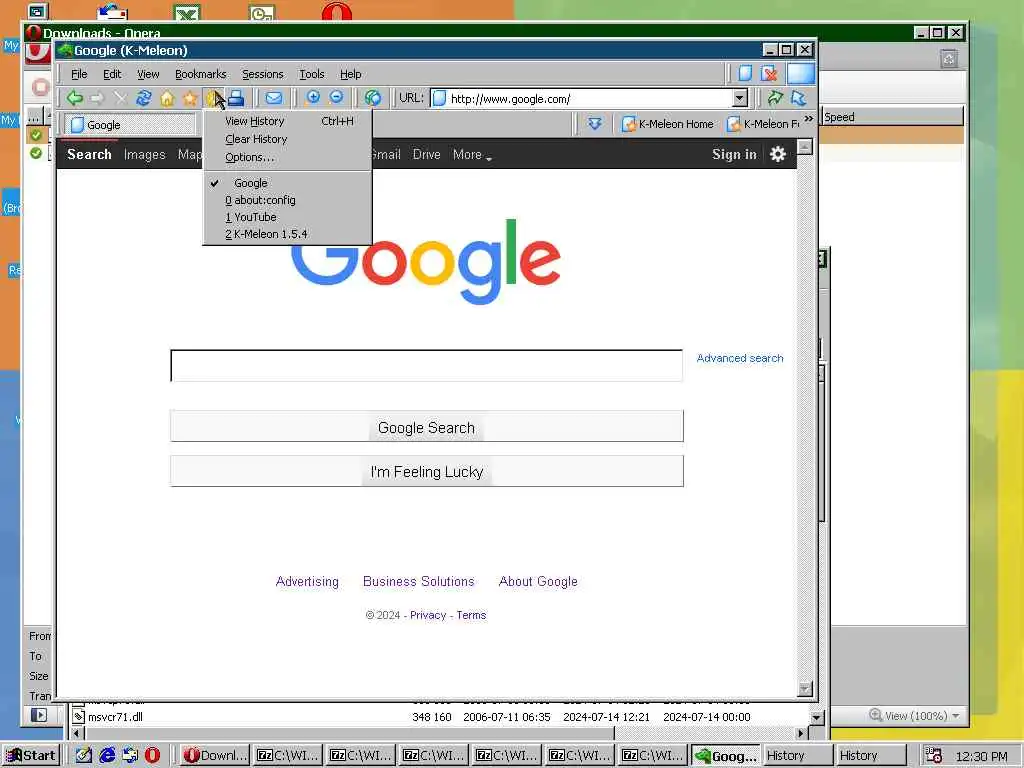Pick about:config from the history list
Screen dimensions: 1024x768
click(x=287, y=200)
